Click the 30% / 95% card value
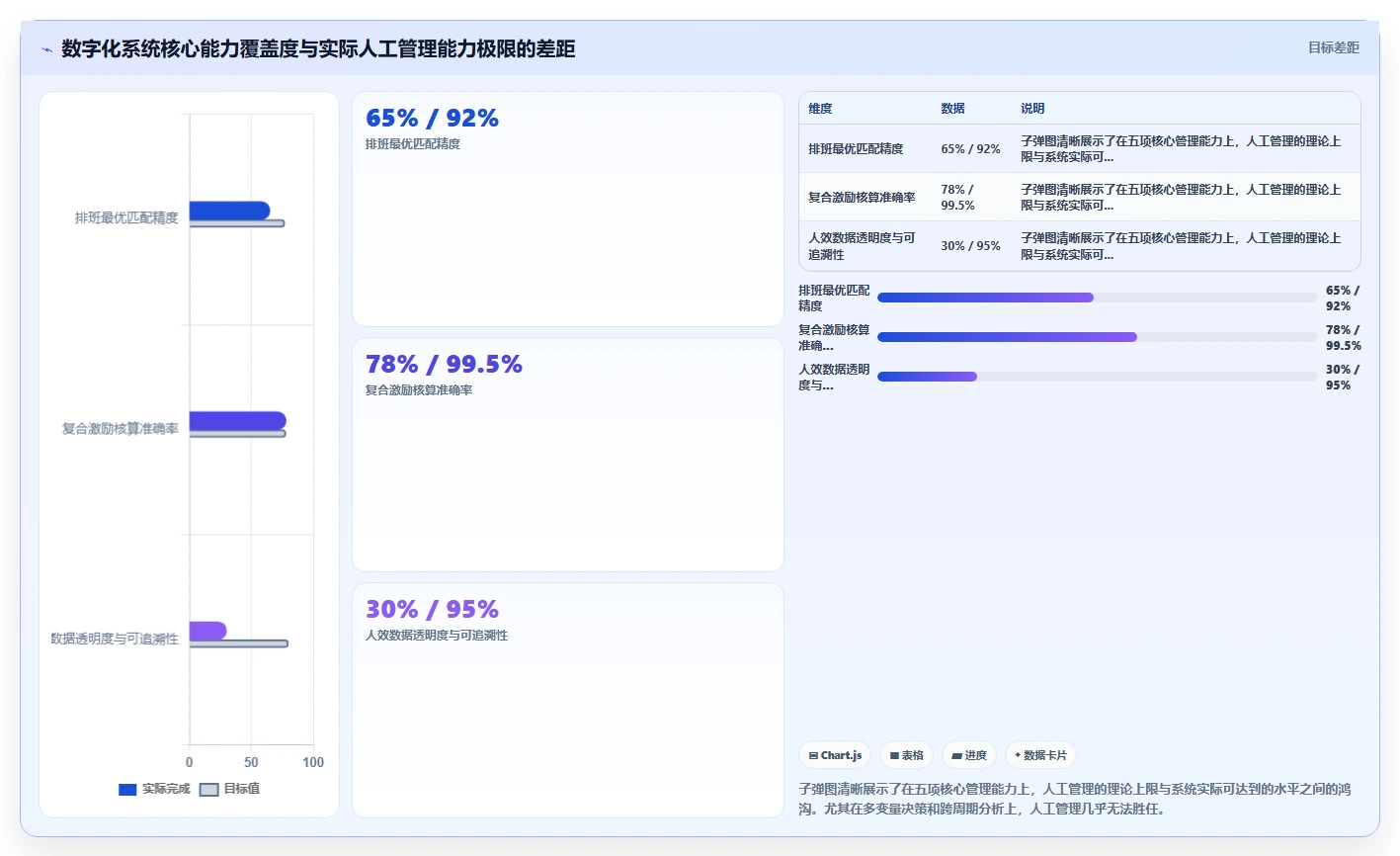 [x=432, y=610]
